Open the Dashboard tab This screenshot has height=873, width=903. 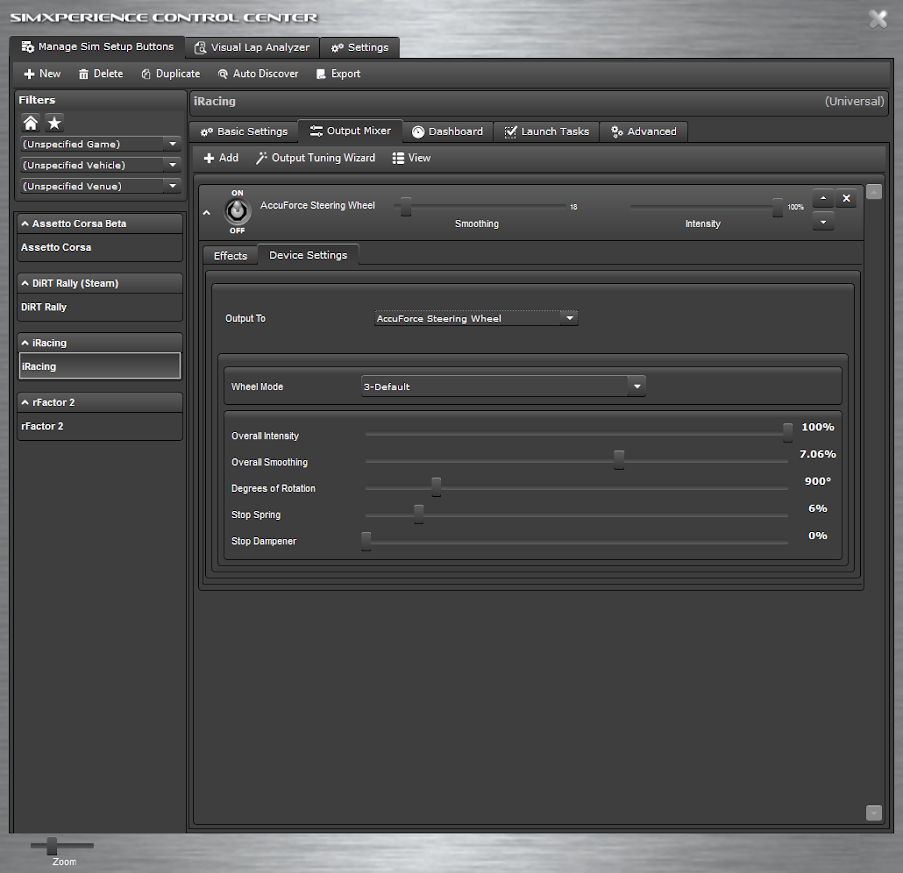click(447, 132)
